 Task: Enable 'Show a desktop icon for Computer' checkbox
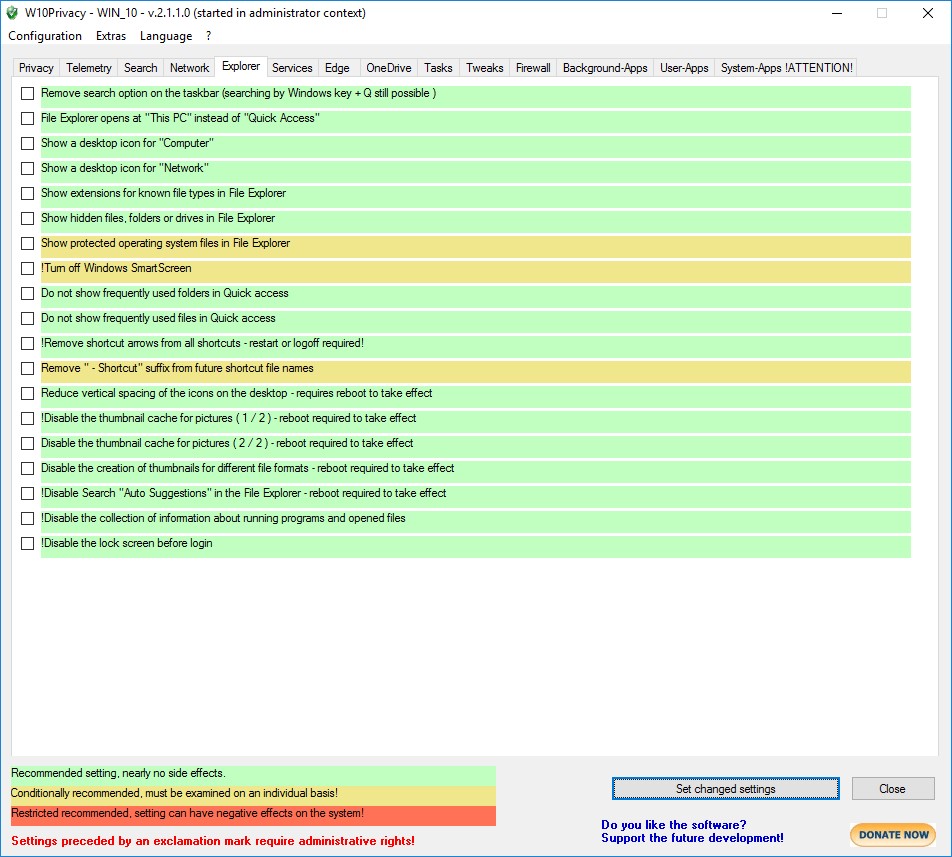point(28,144)
